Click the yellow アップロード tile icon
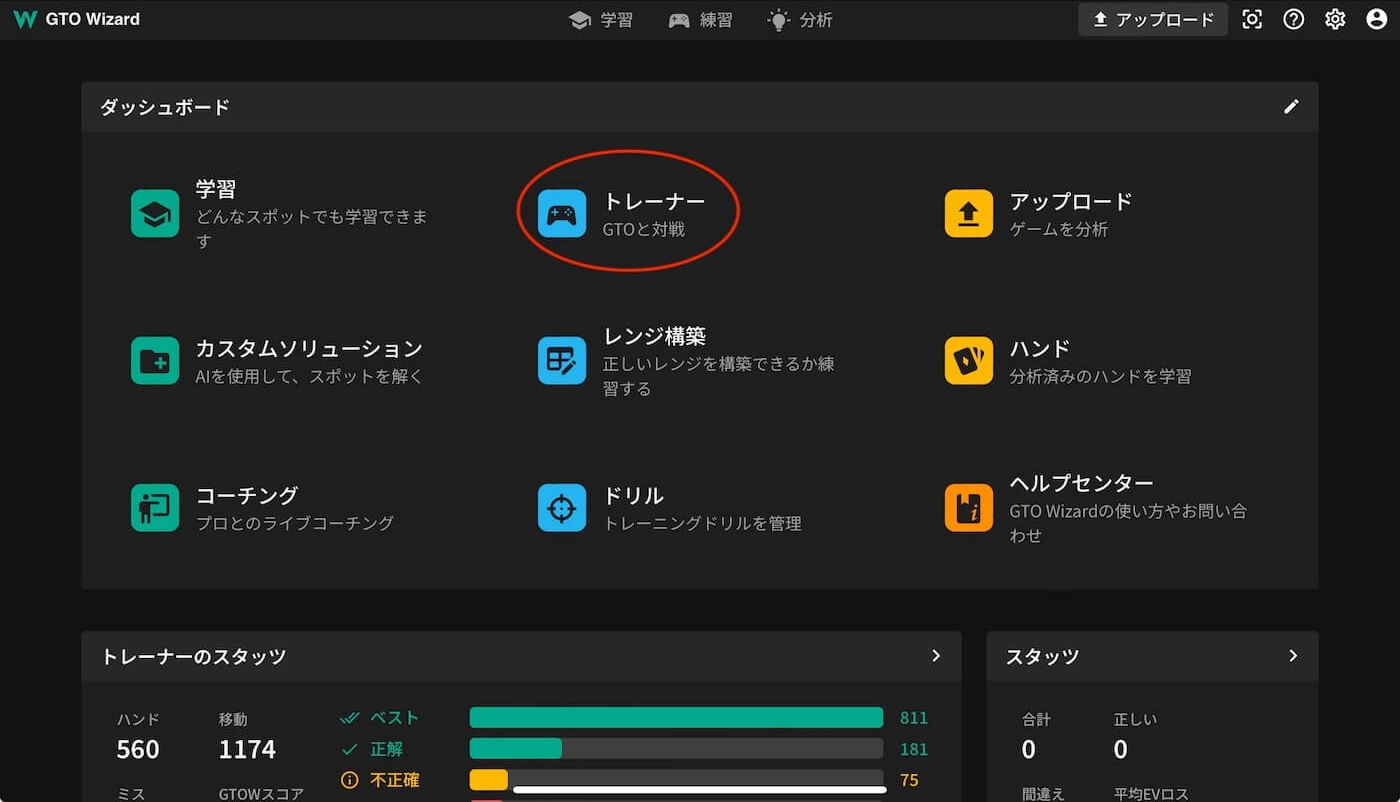 (x=969, y=214)
